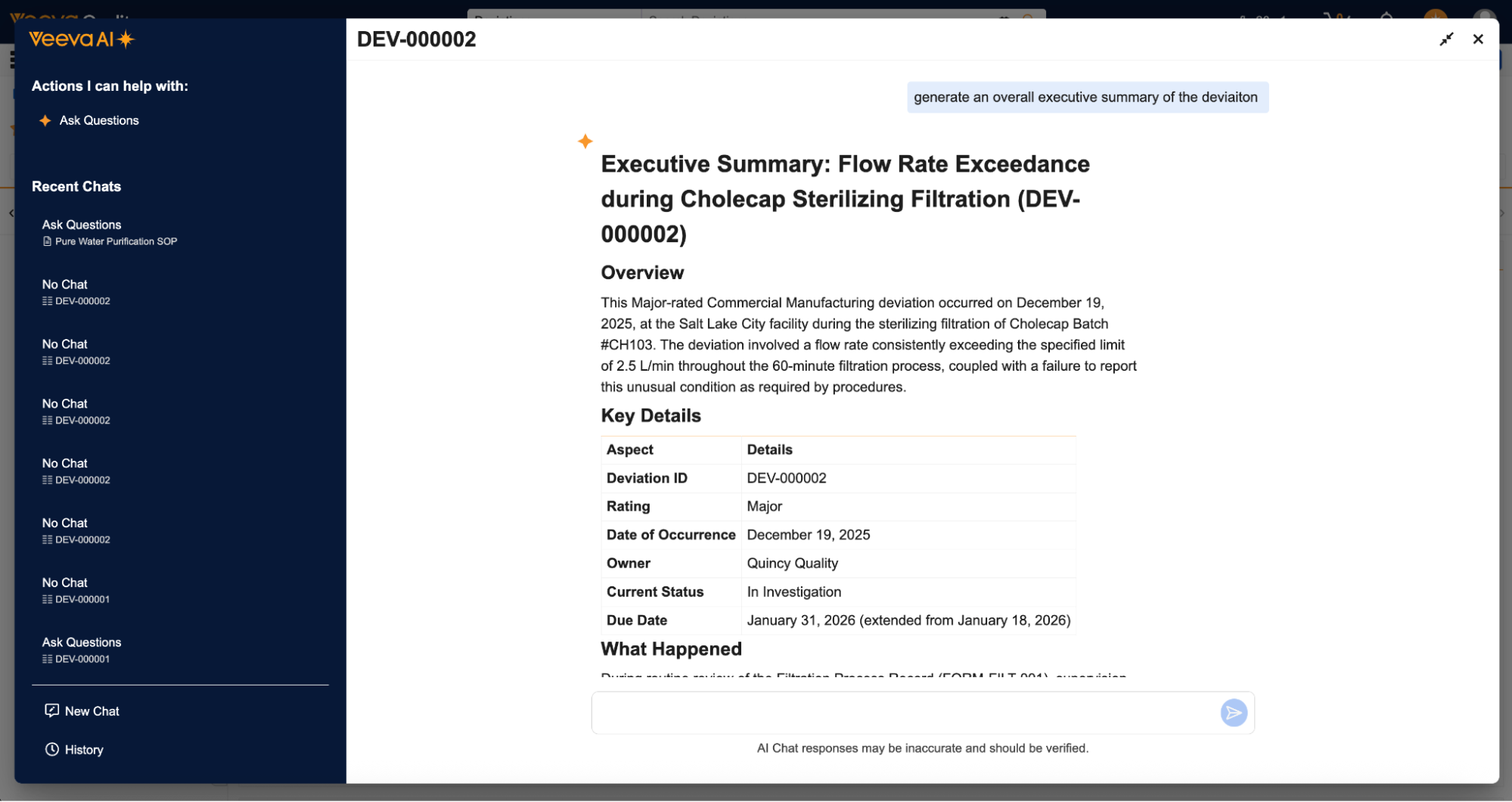Select Ask Questions action
Viewport: 1512px width, 802px height.
(99, 120)
